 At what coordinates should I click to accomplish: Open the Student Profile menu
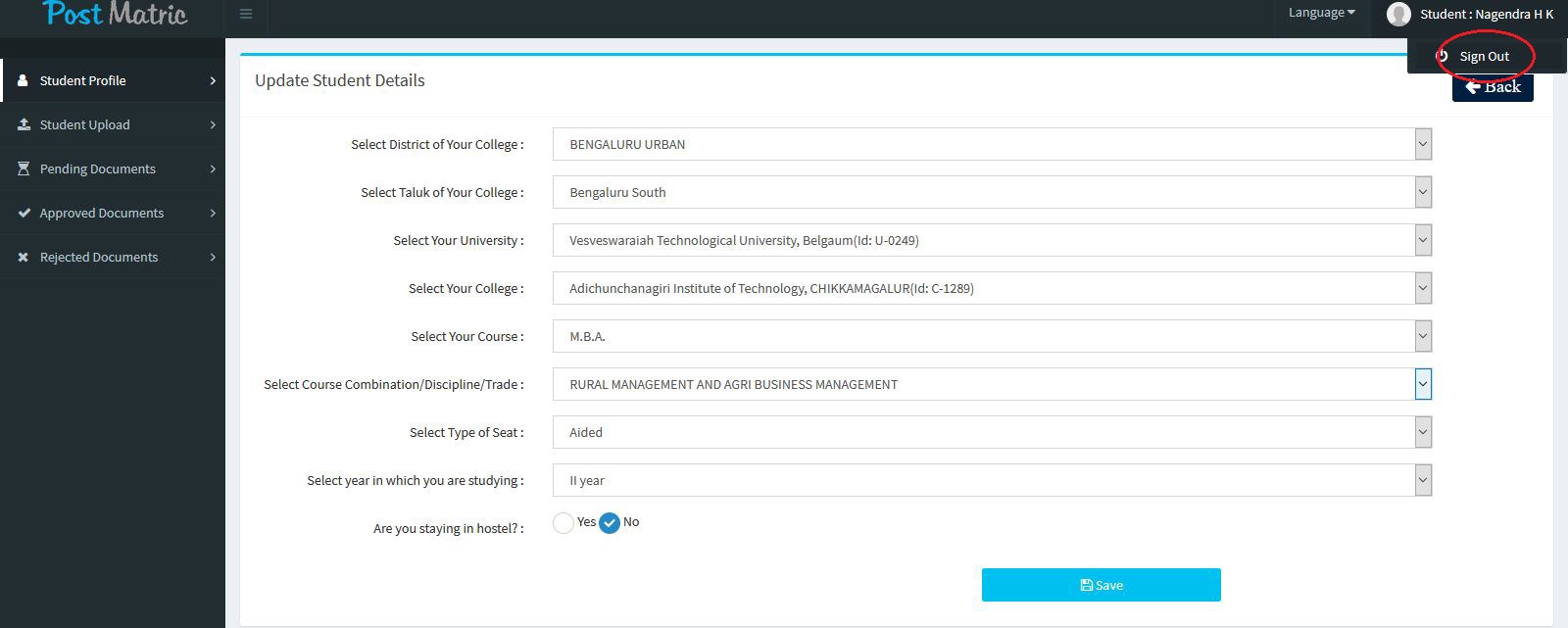(x=113, y=80)
